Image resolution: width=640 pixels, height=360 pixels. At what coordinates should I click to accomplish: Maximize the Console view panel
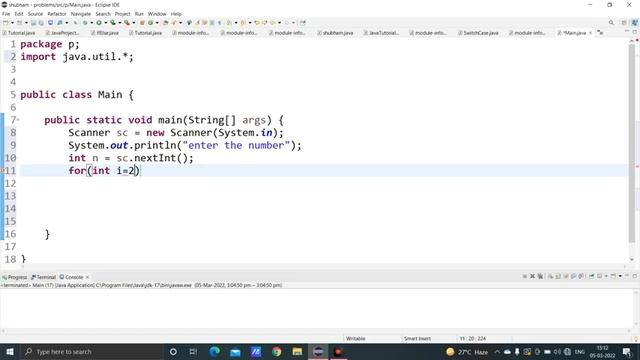tap(635, 276)
